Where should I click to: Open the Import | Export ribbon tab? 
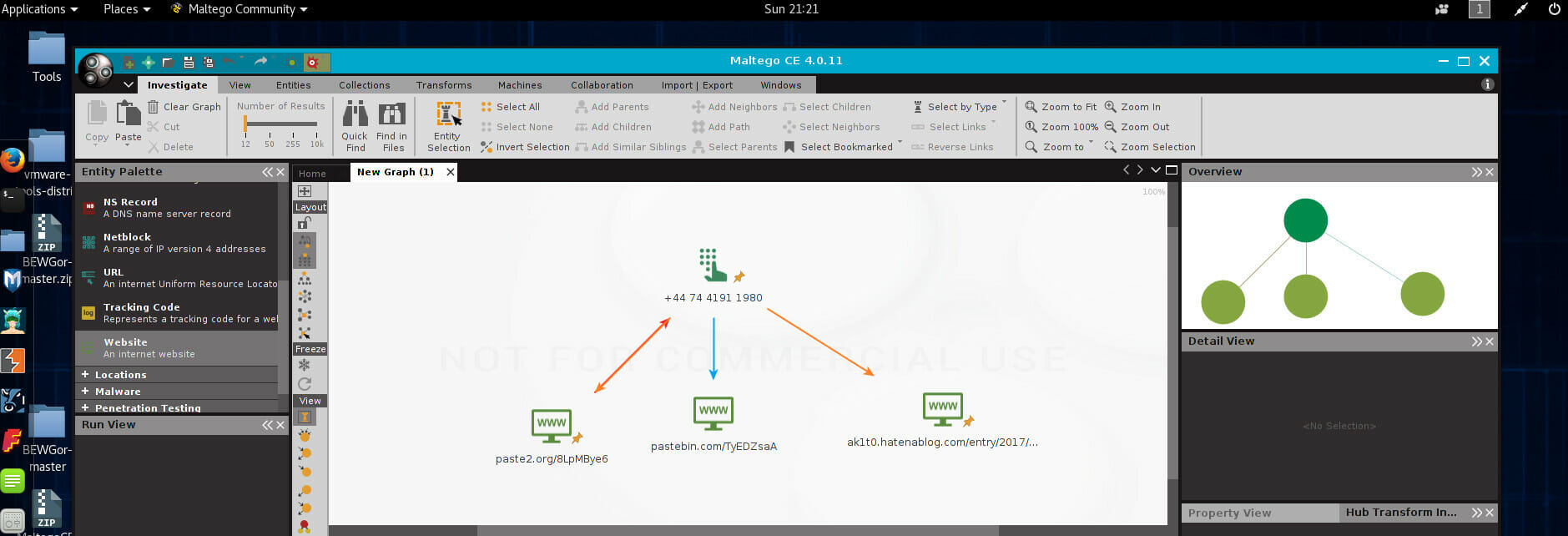tap(698, 85)
